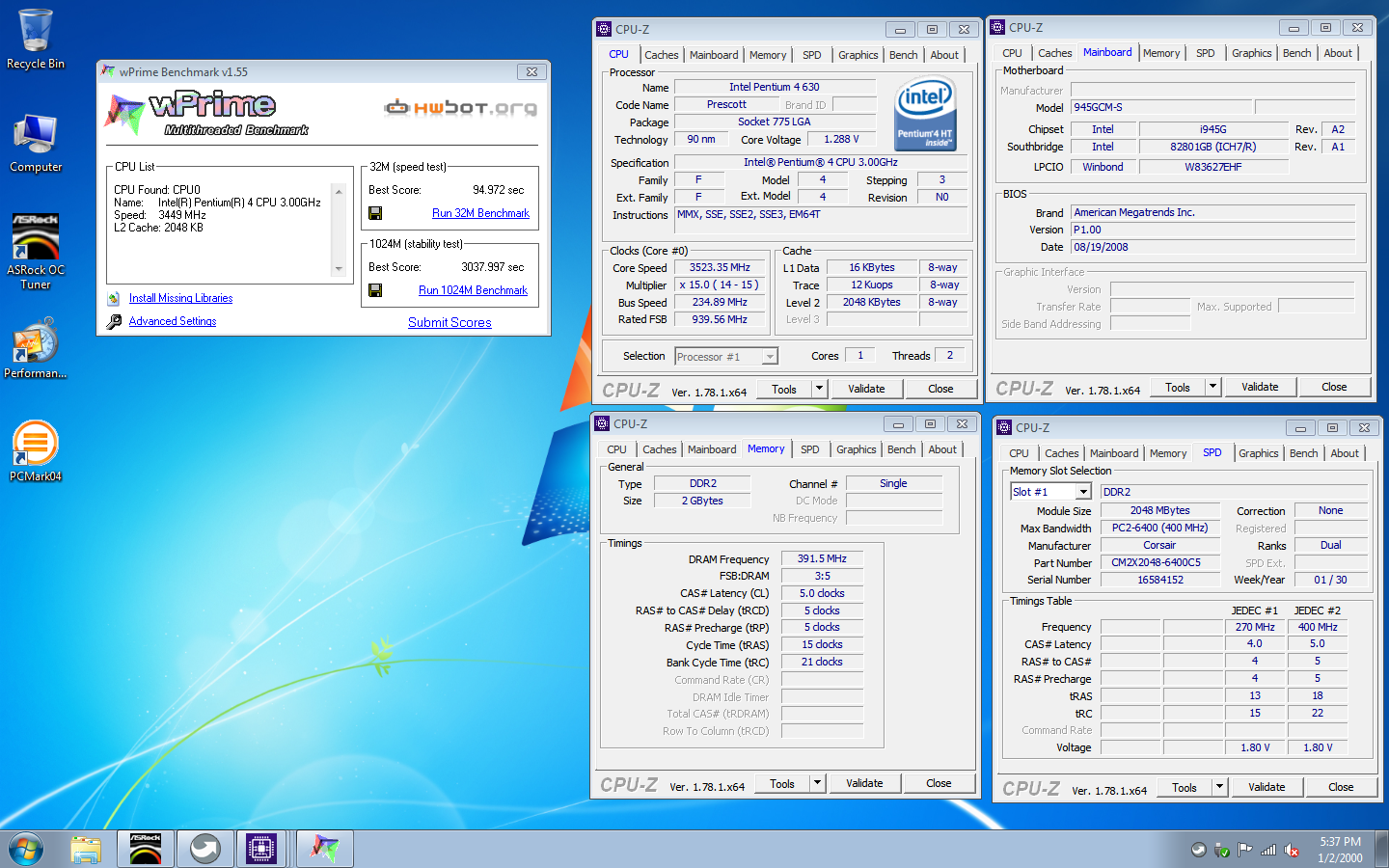This screenshot has width=1389, height=868.
Task: Click the network signal tray icon
Action: (x=1268, y=851)
